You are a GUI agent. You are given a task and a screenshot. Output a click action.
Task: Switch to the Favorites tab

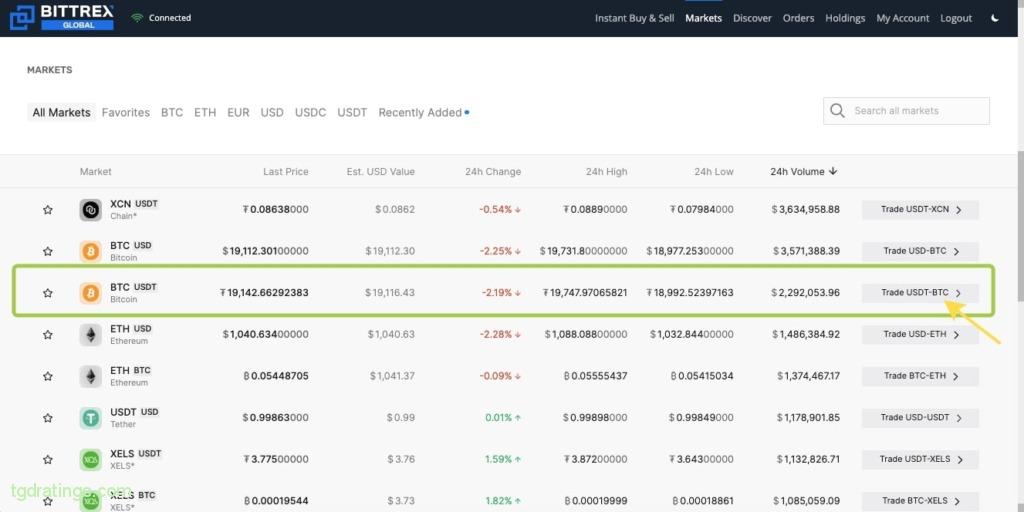126,112
